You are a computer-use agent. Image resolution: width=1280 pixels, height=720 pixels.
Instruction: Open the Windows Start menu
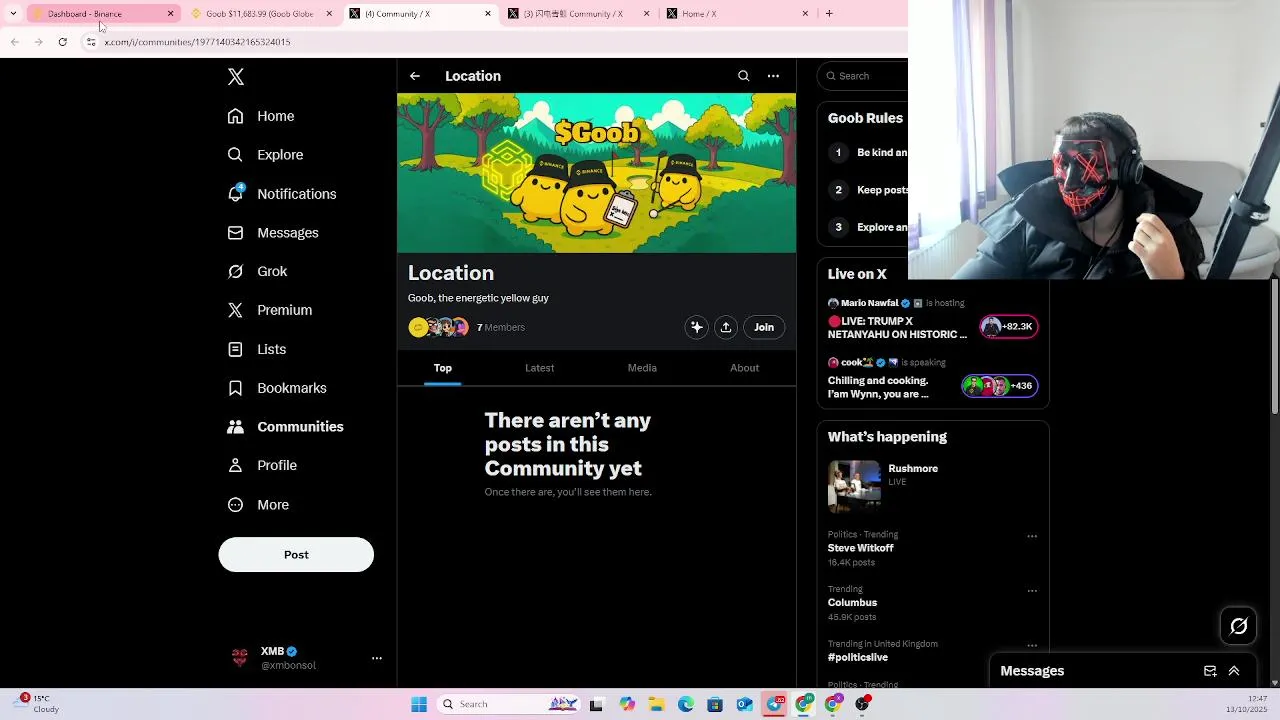419,704
